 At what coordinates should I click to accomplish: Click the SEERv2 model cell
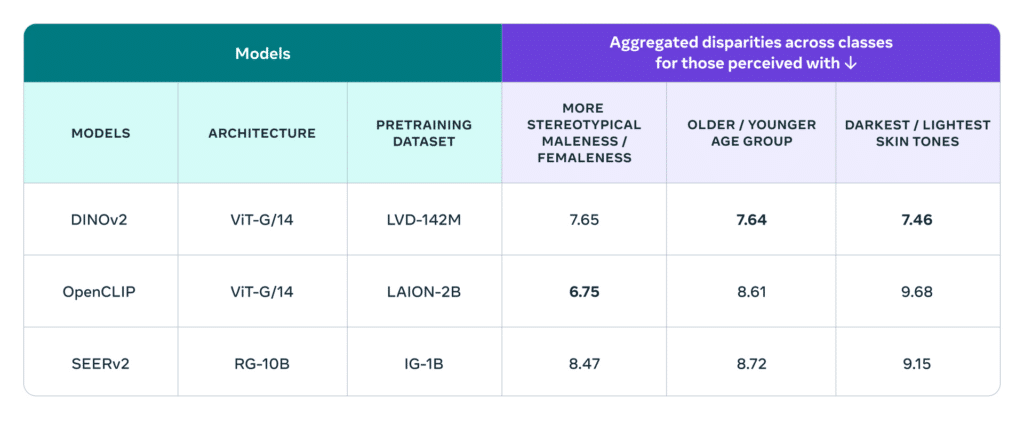point(101,364)
